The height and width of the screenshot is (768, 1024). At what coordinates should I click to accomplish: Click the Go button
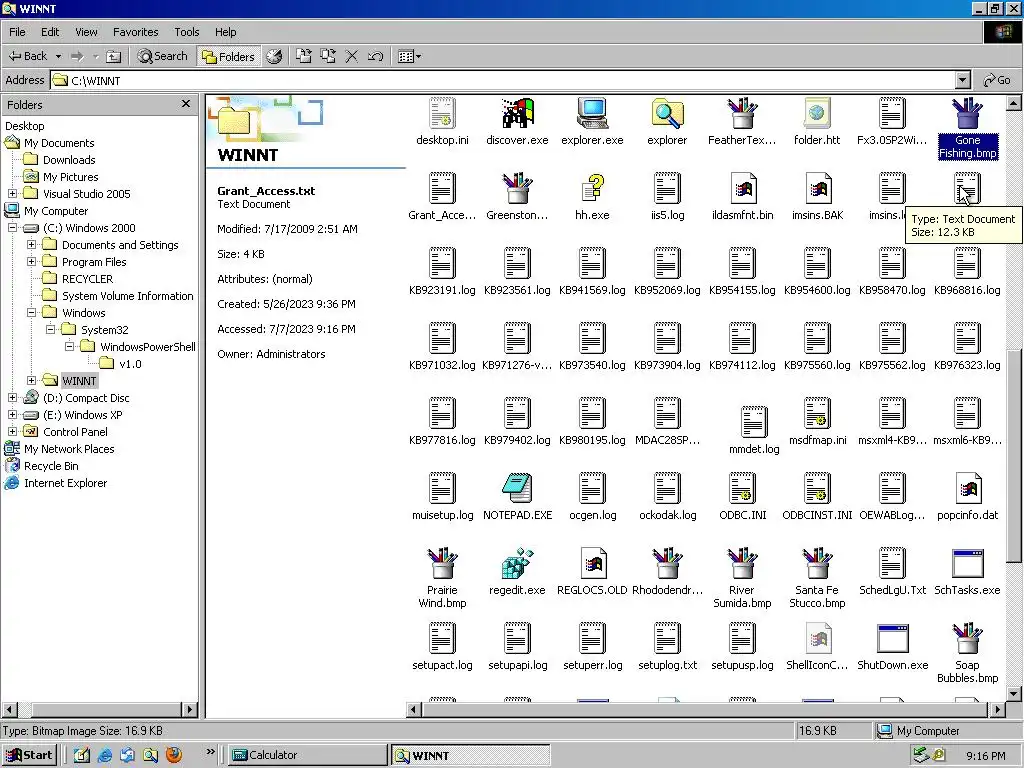[997, 80]
